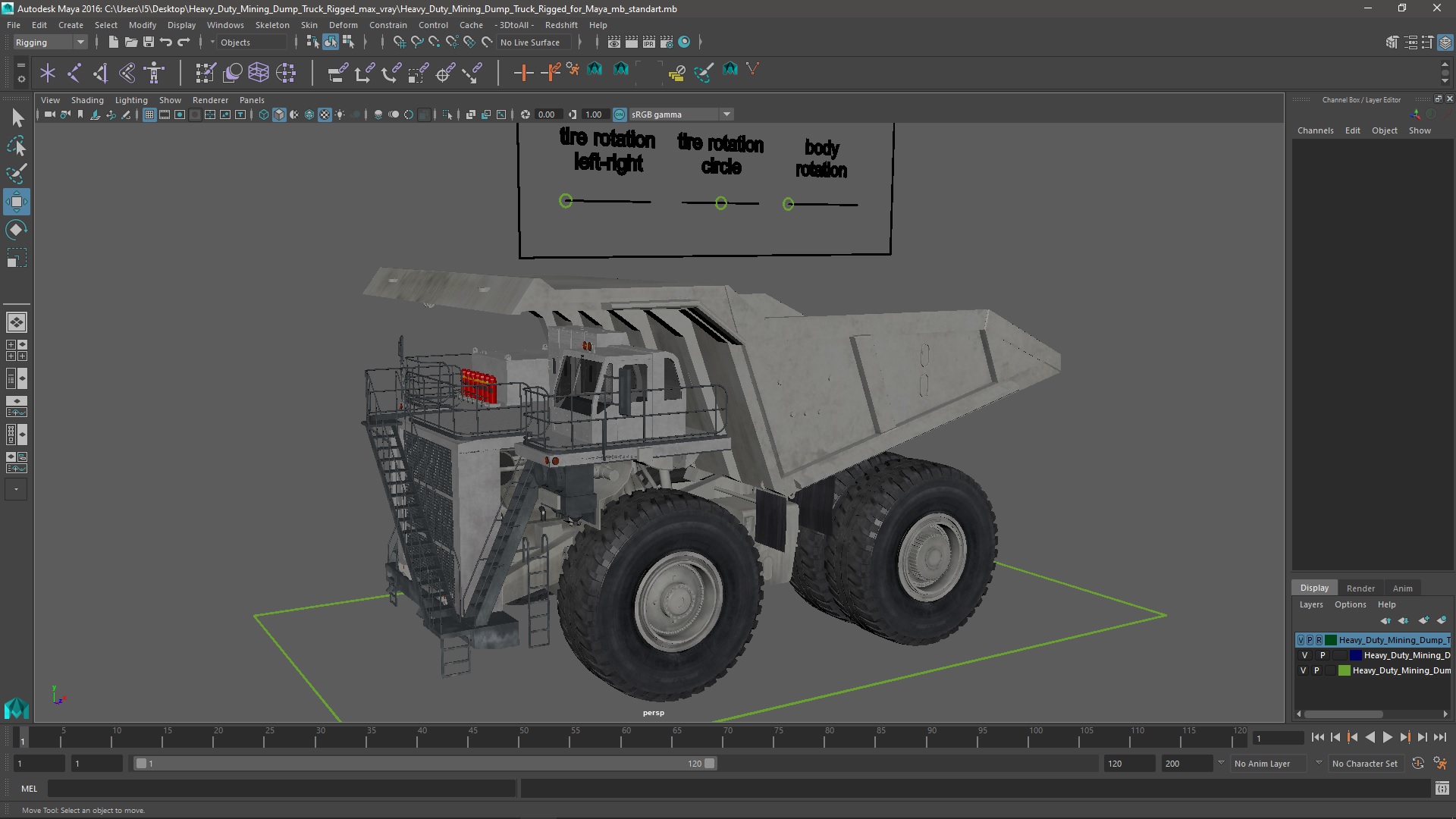
Task: Open the Display dropdown in Channel Box
Action: (1314, 588)
